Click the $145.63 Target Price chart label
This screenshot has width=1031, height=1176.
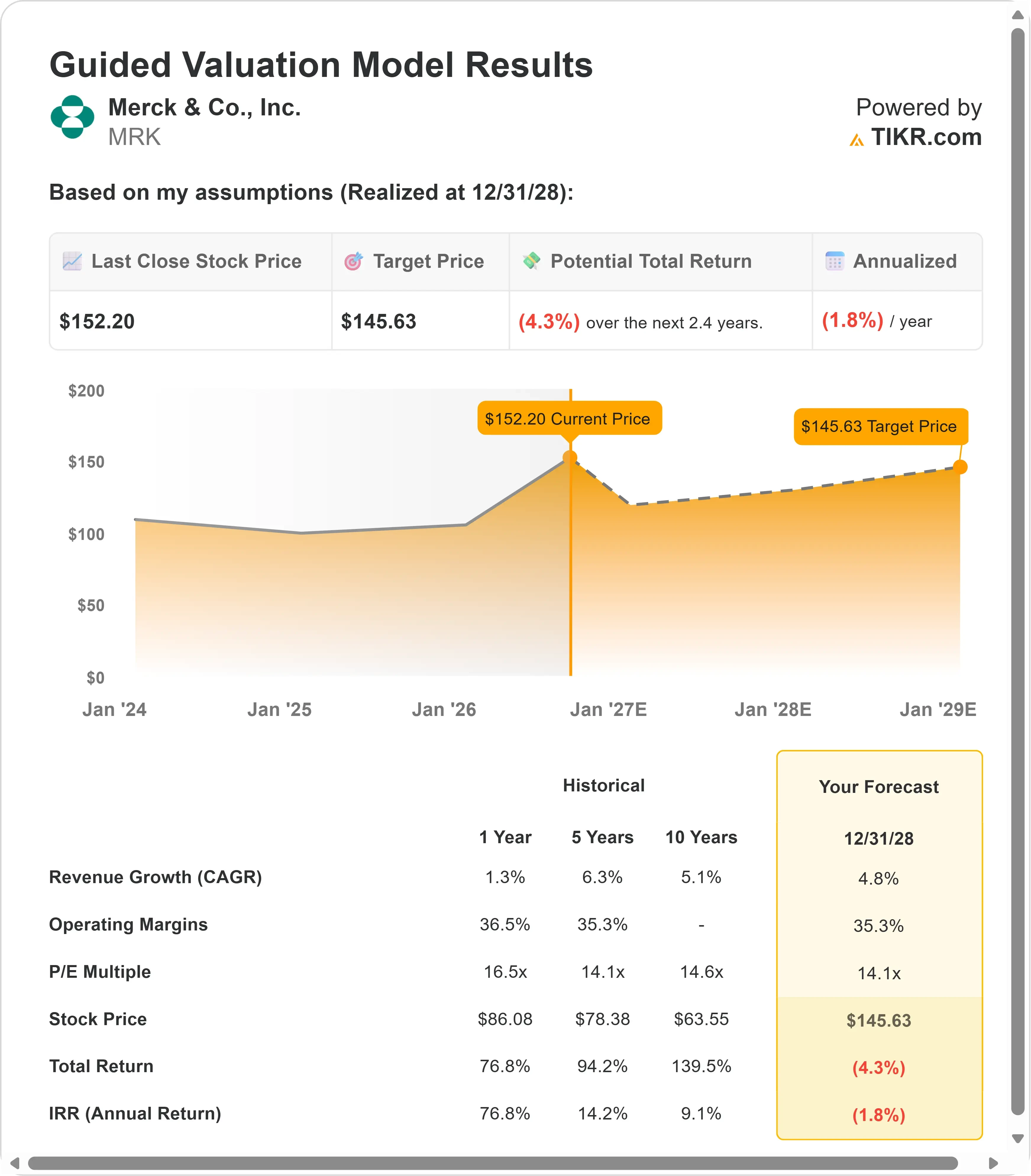(880, 426)
